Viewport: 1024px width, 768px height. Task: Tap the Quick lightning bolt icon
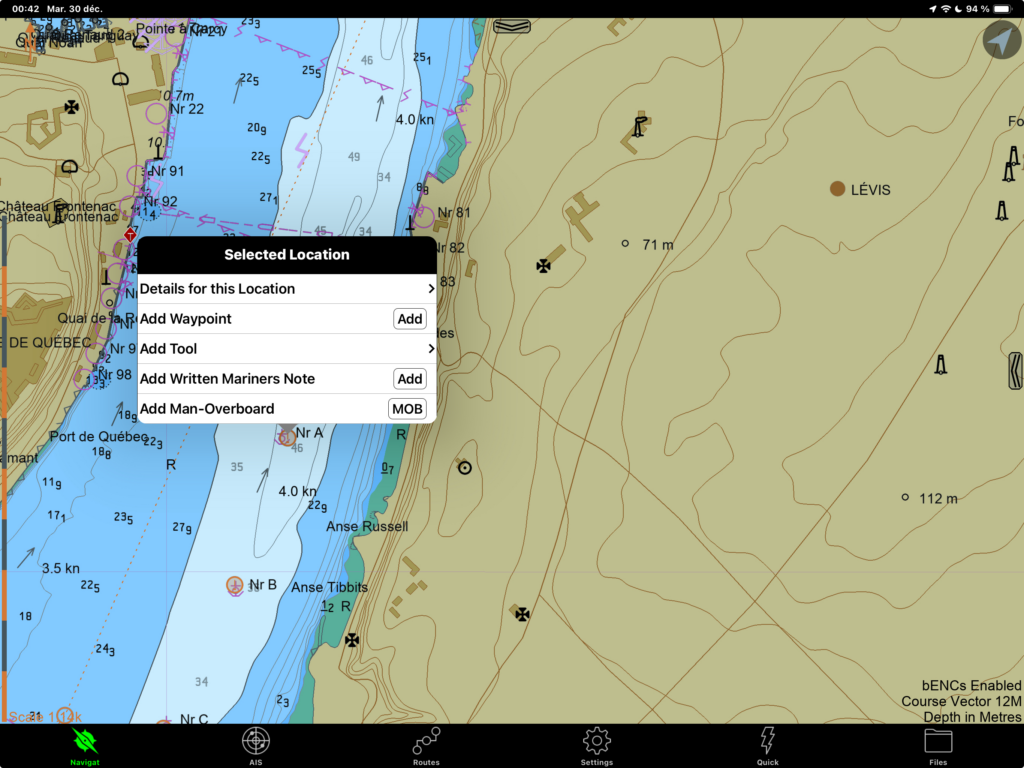click(767, 742)
